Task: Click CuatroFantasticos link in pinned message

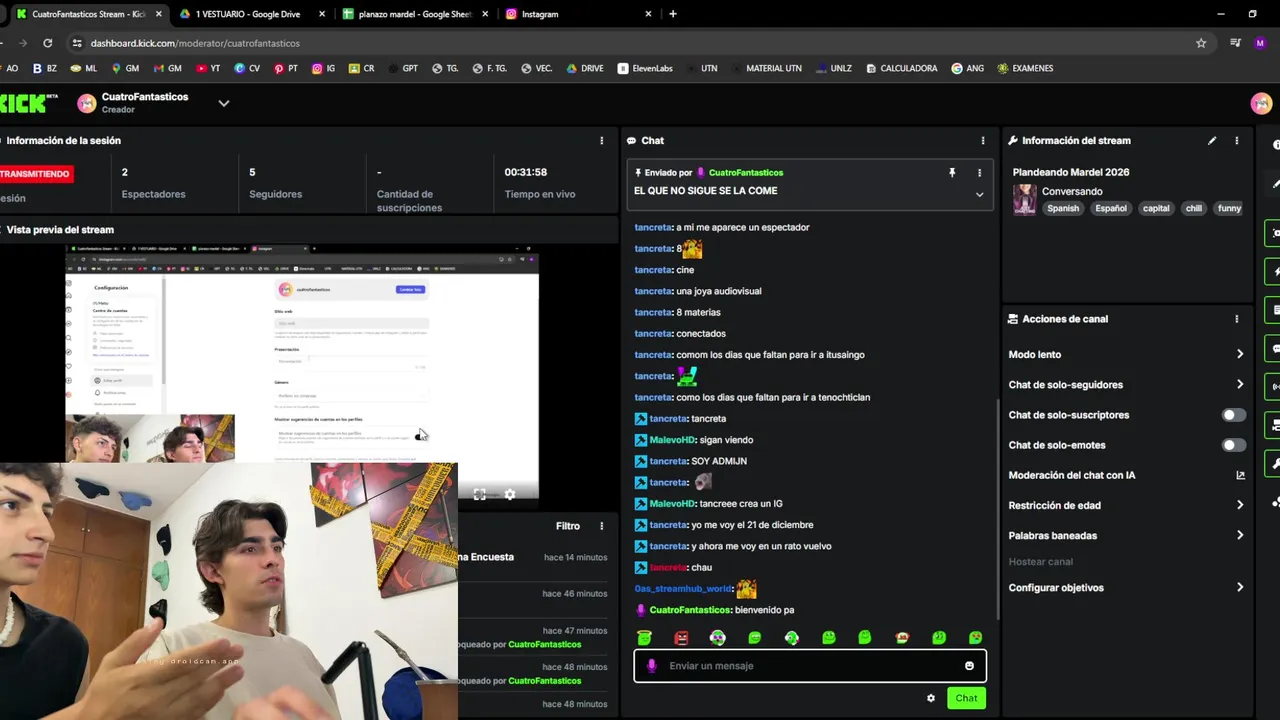Action: pyautogui.click(x=746, y=173)
